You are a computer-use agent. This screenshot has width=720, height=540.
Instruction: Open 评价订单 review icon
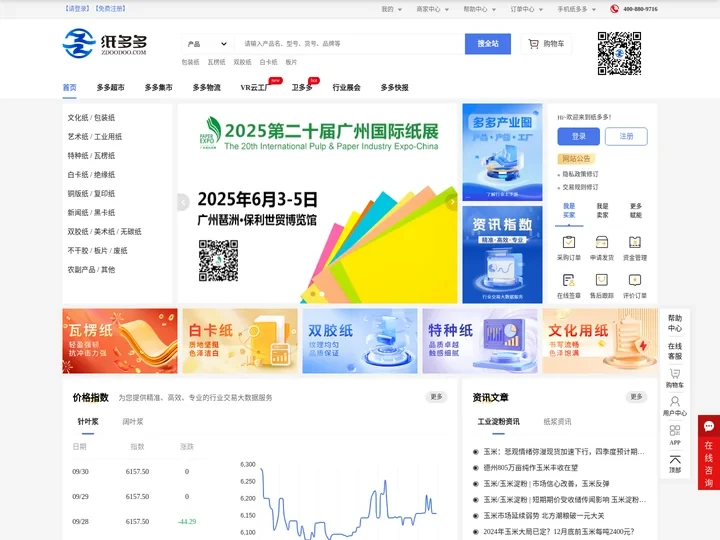pos(635,280)
